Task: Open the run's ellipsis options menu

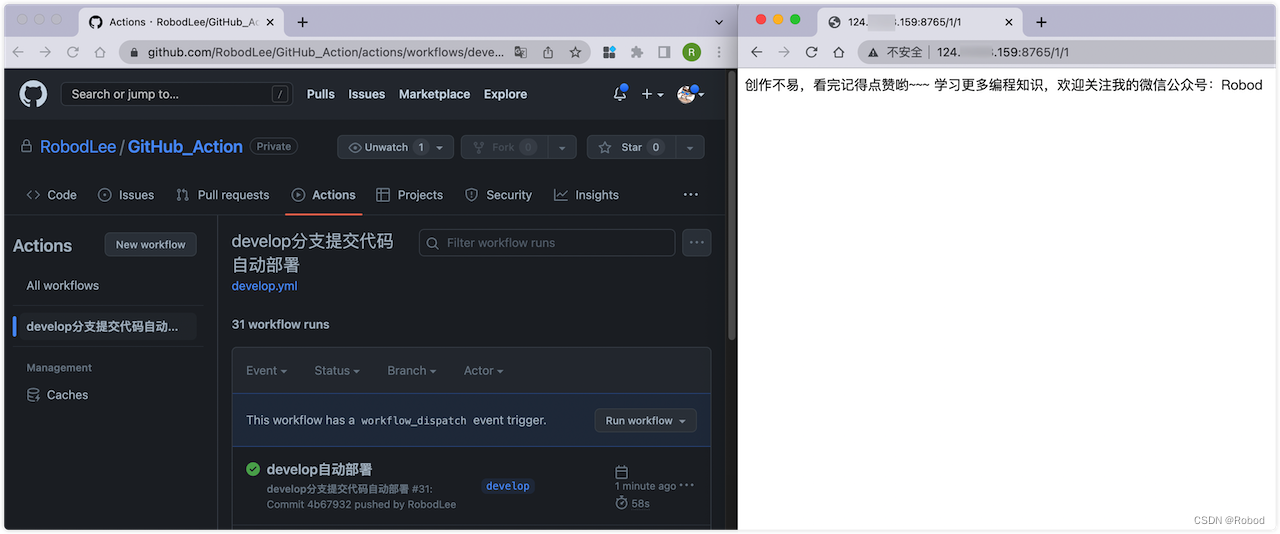Action: point(687,486)
